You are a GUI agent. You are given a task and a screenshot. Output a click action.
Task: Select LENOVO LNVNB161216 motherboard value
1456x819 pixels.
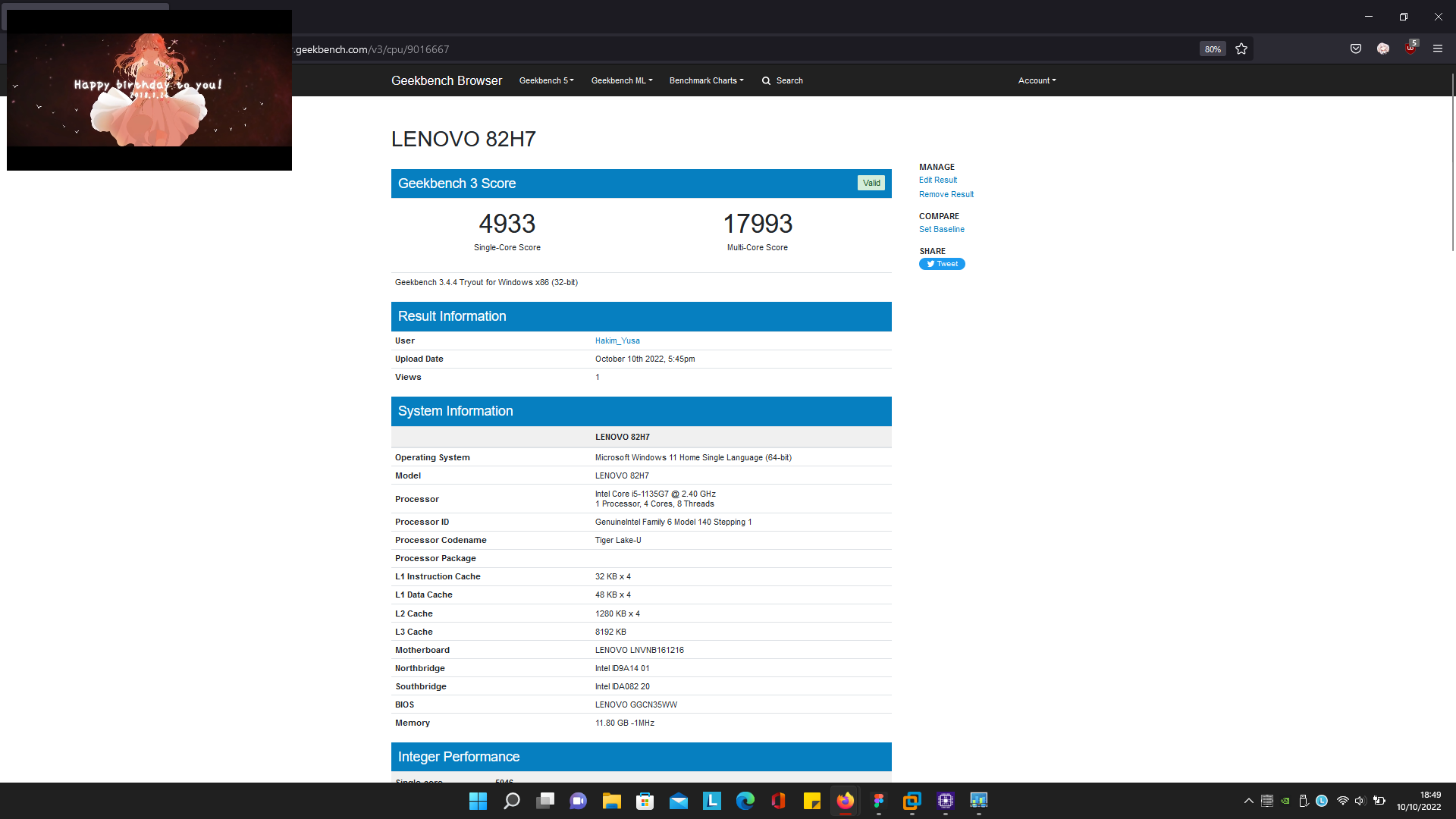[x=639, y=651]
